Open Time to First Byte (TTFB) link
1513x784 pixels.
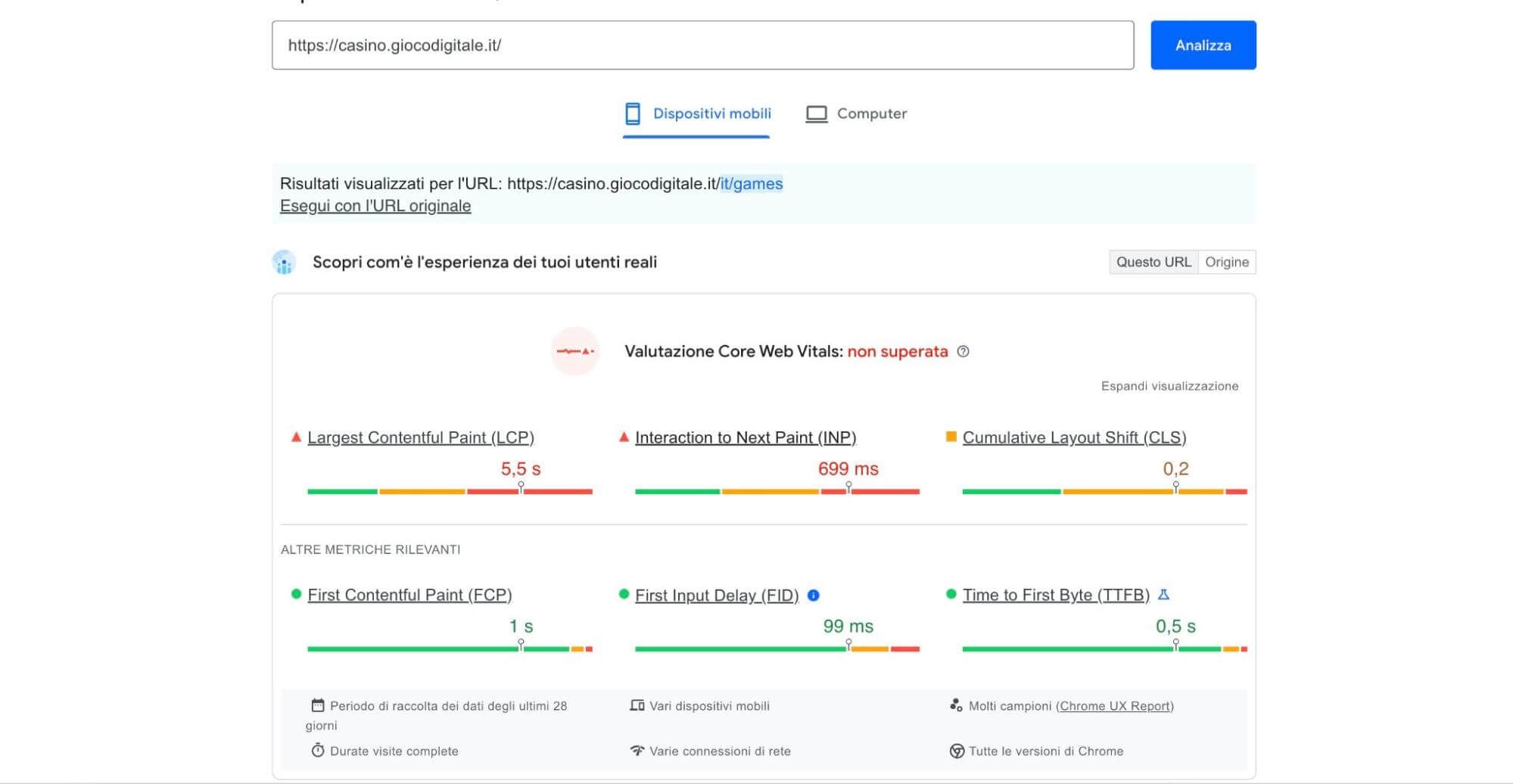pyautogui.click(x=1056, y=595)
